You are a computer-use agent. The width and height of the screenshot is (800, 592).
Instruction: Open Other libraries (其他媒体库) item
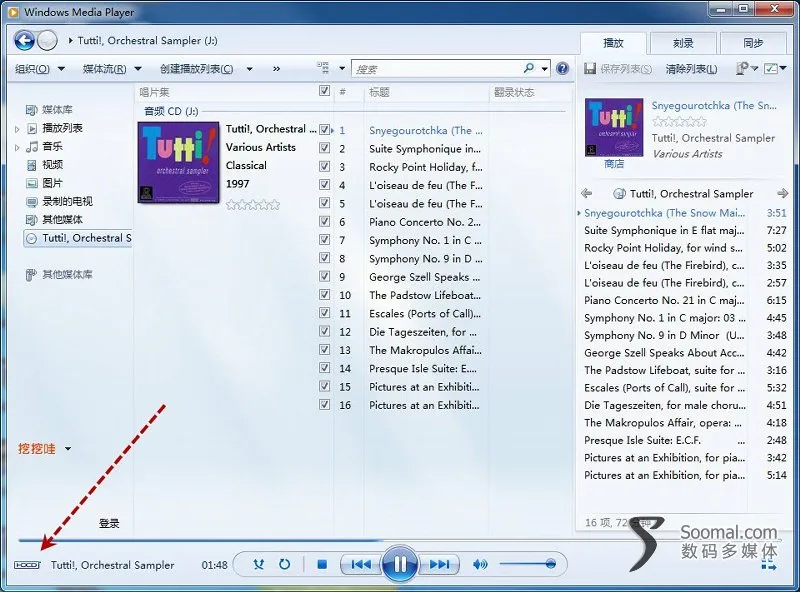(x=59, y=275)
